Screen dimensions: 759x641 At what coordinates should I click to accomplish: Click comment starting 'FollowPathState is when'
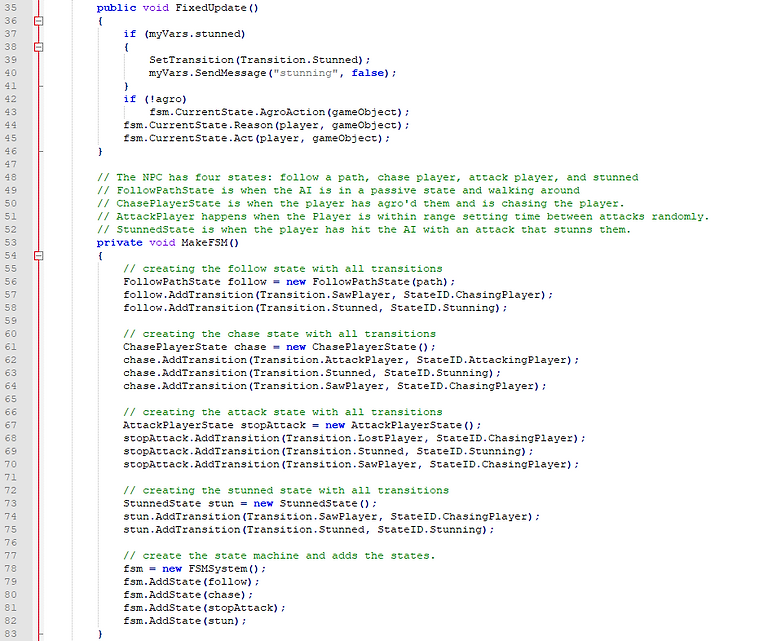[338, 190]
